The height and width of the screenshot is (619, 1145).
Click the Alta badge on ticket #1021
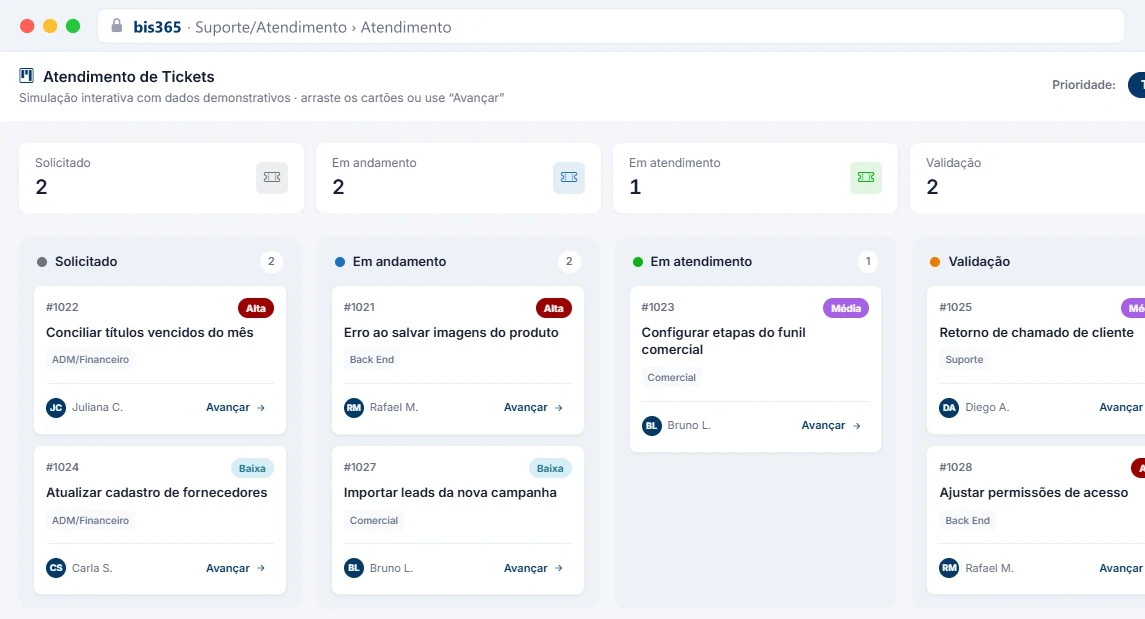pos(554,308)
